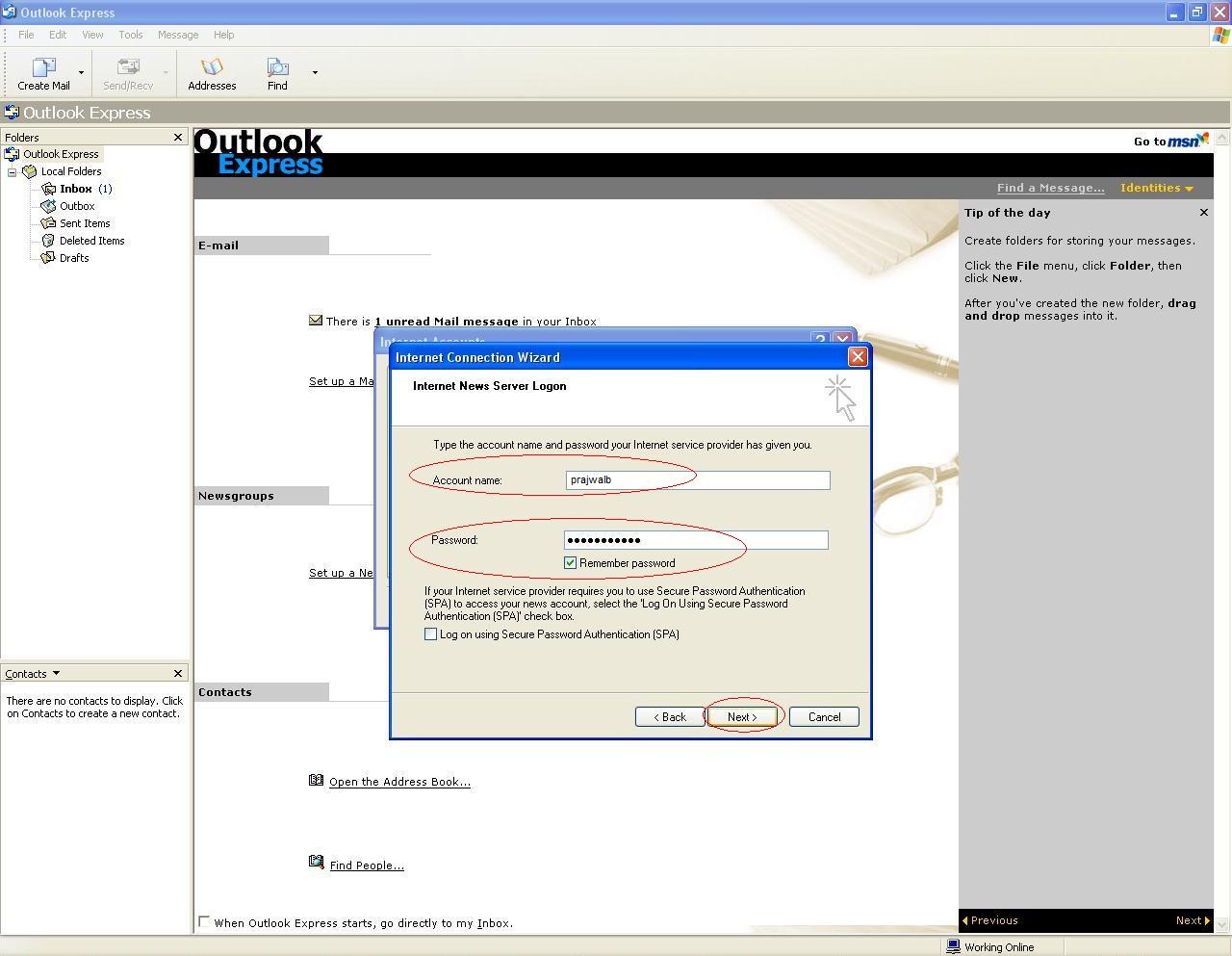Image resolution: width=1232 pixels, height=956 pixels.
Task: Toggle go directly to my Inbox checkbox
Action: click(x=204, y=921)
